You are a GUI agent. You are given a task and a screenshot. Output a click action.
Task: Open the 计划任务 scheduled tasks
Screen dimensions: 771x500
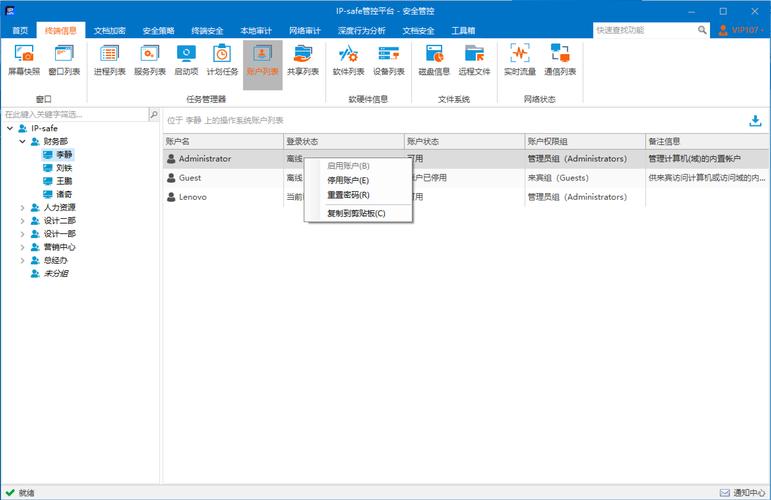(x=222, y=60)
